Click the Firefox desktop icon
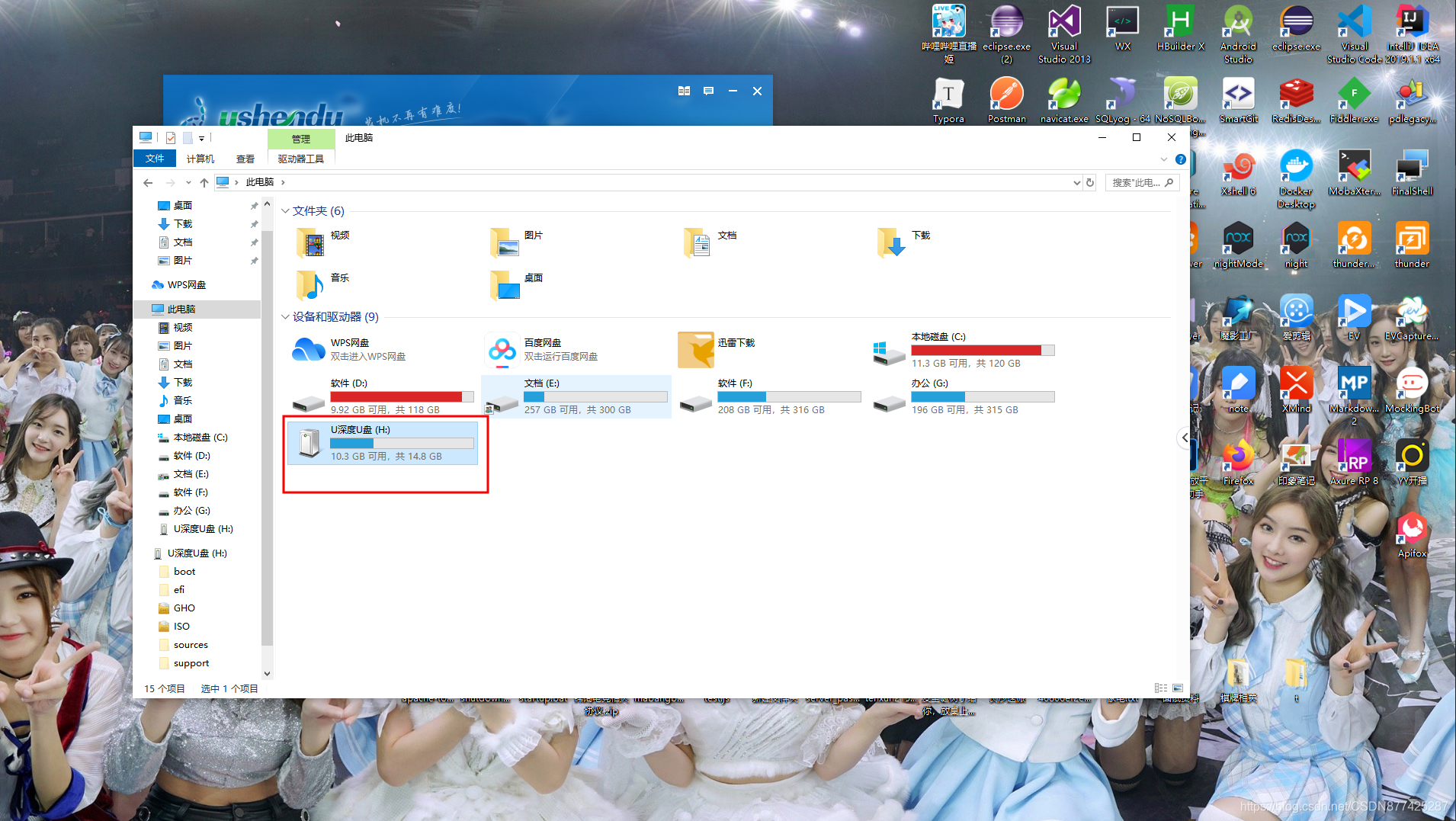The width and height of the screenshot is (1456, 821). pyautogui.click(x=1238, y=463)
